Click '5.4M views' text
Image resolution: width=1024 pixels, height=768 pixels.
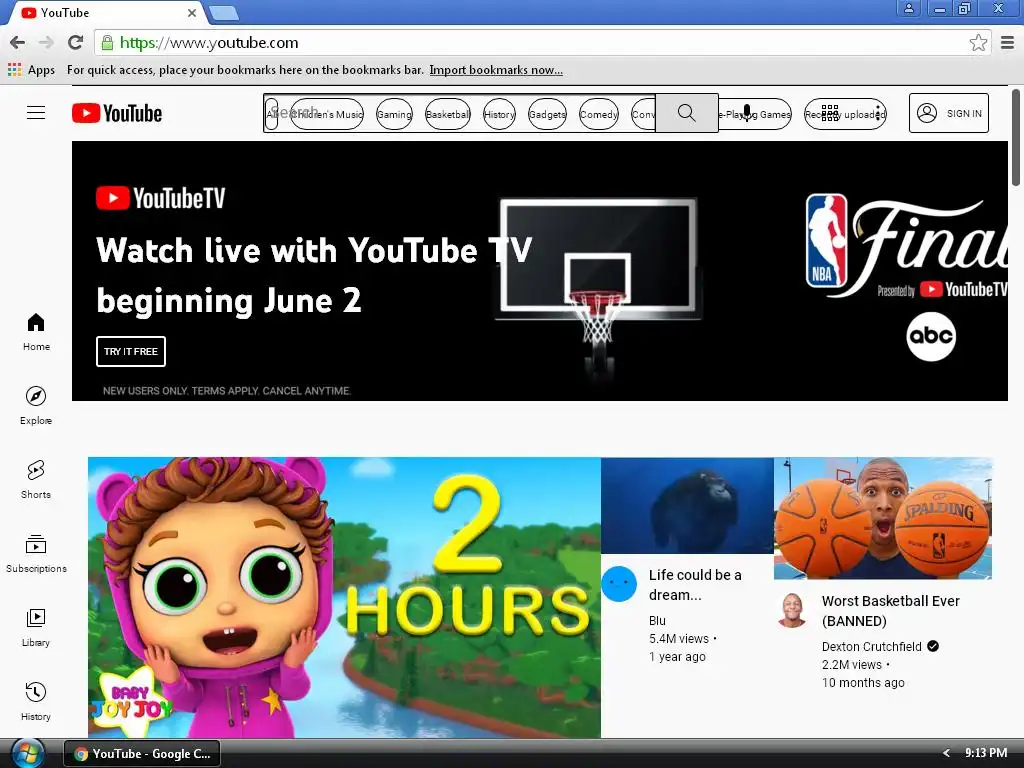pyautogui.click(x=679, y=639)
